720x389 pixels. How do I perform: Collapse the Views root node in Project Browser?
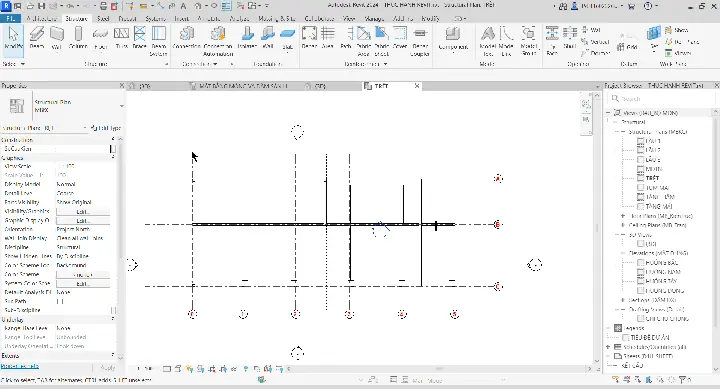(x=608, y=113)
